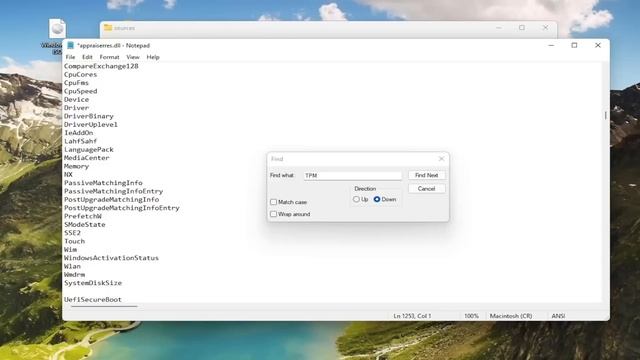This screenshot has height=360, width=640.
Task: Click the ANSI encoding status entry
Action: [x=558, y=316]
